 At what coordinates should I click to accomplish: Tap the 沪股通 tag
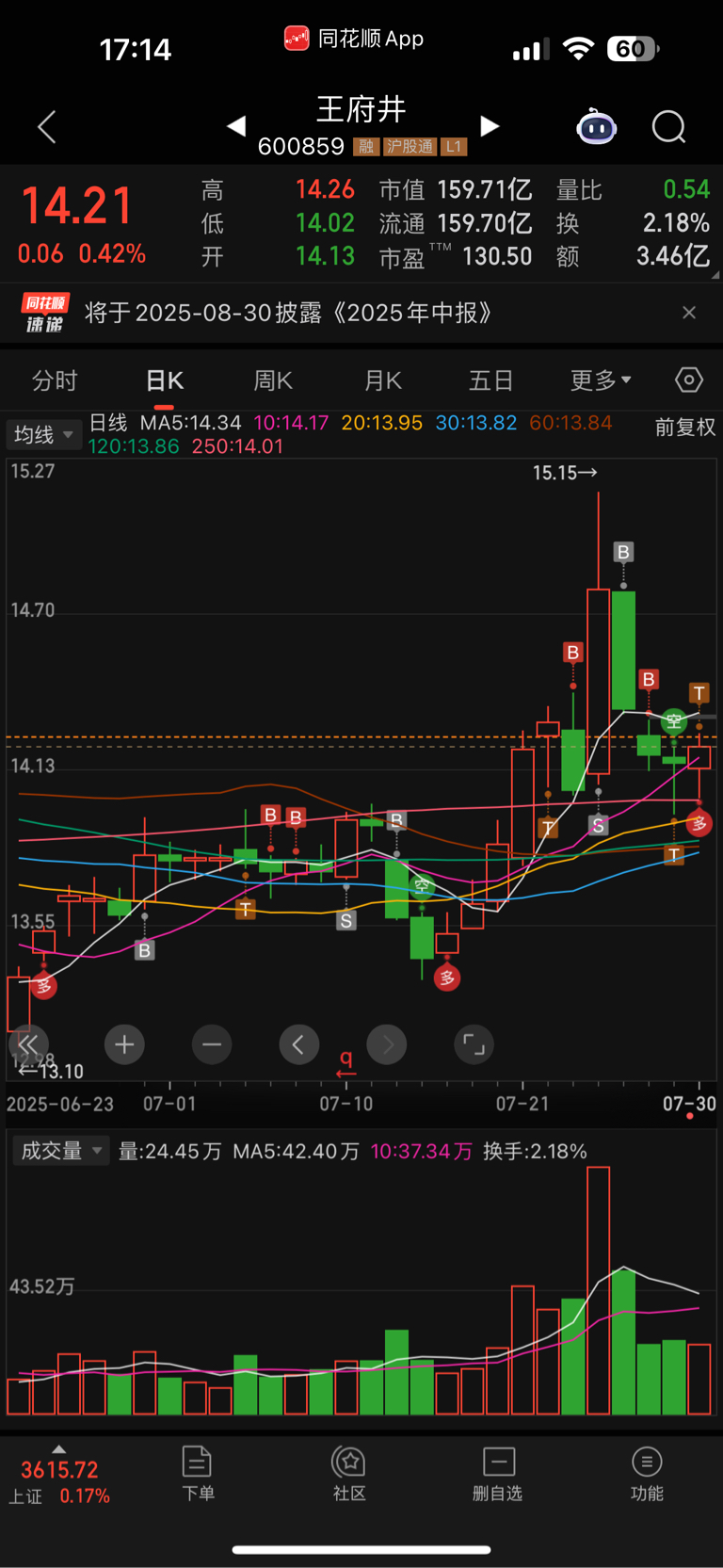[410, 147]
